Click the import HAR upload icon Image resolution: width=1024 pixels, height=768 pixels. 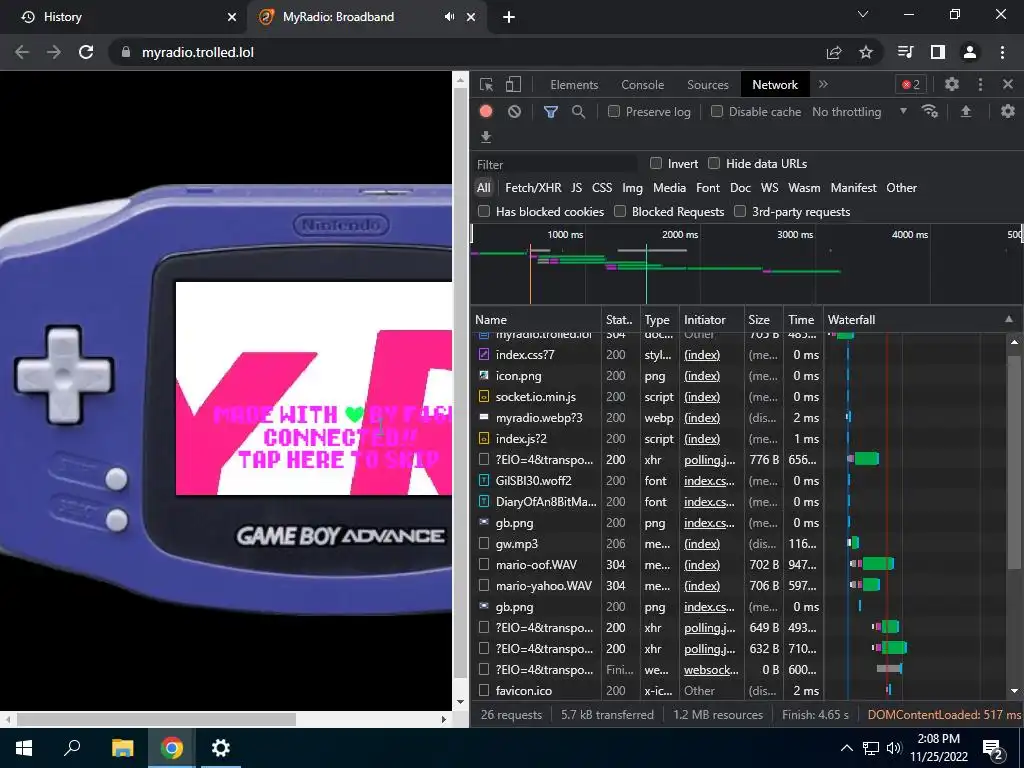(x=966, y=112)
